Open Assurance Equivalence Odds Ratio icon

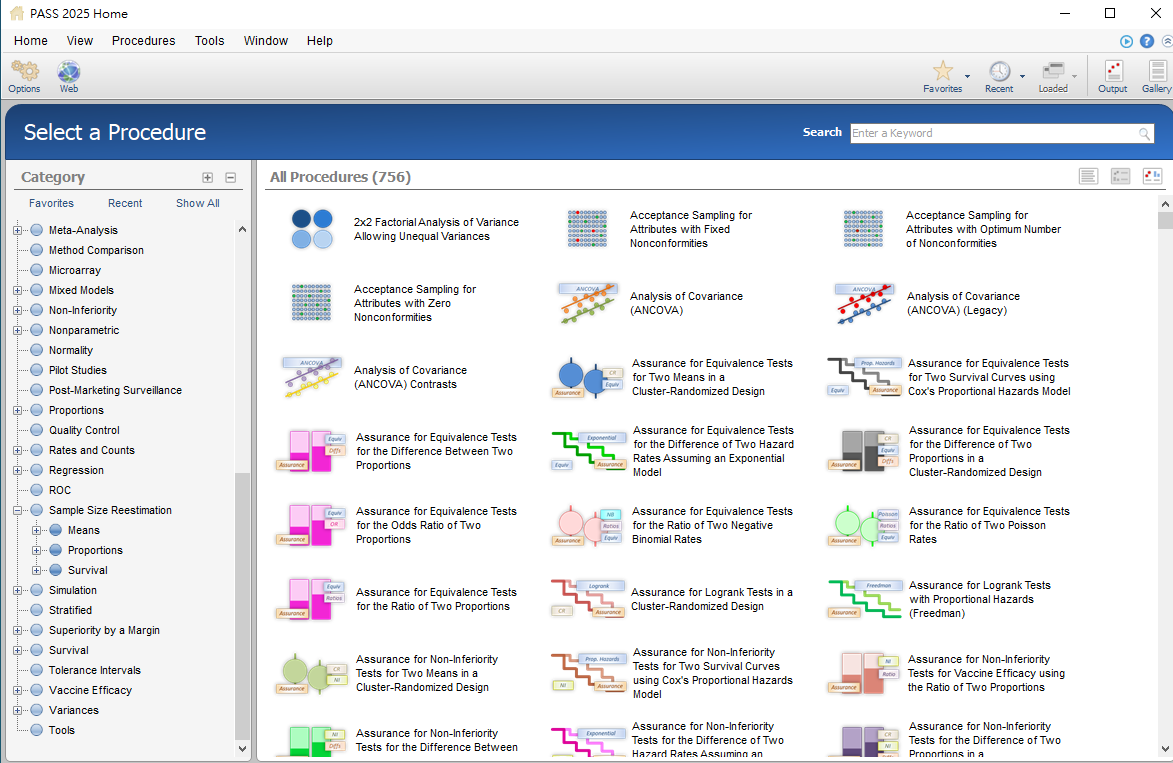[x=312, y=525]
